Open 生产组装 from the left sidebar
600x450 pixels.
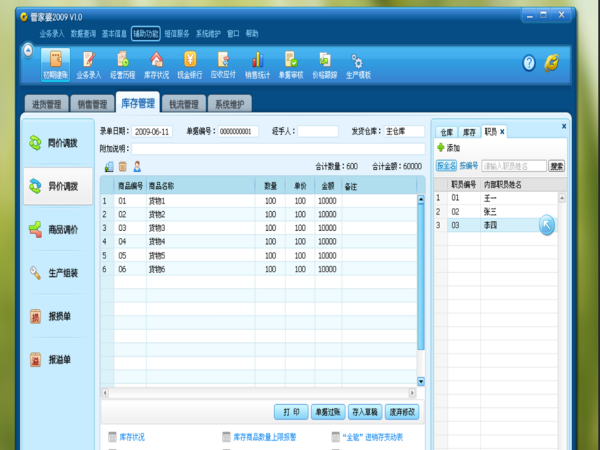coord(56,272)
